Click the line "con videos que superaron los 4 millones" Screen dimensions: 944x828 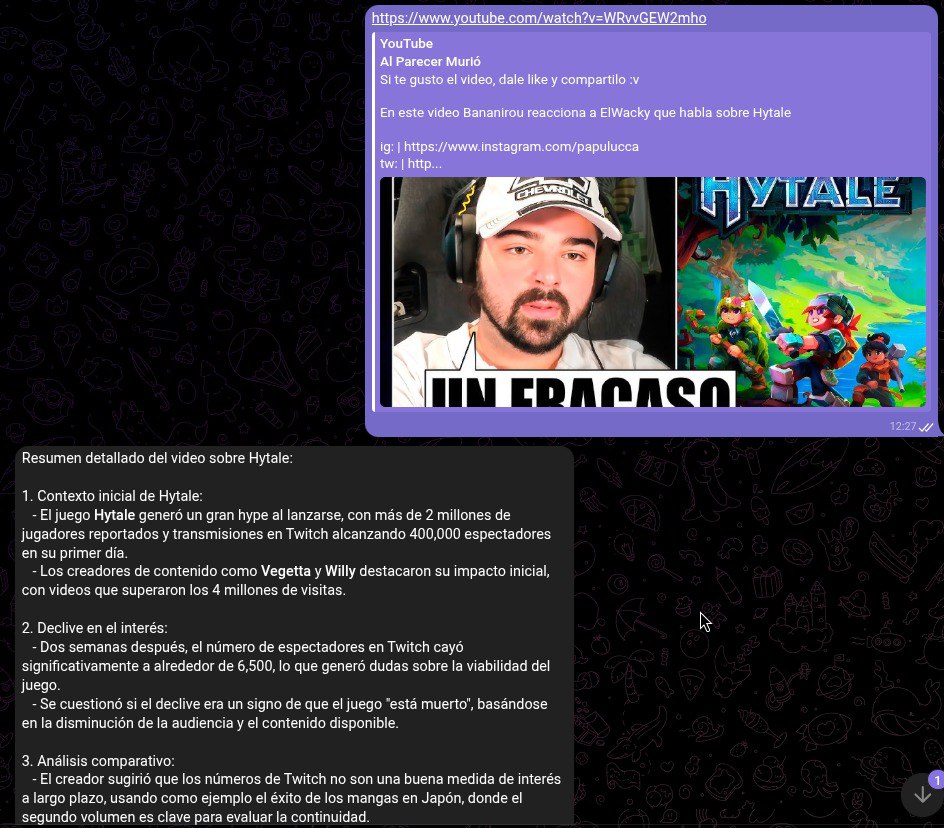(x=184, y=590)
